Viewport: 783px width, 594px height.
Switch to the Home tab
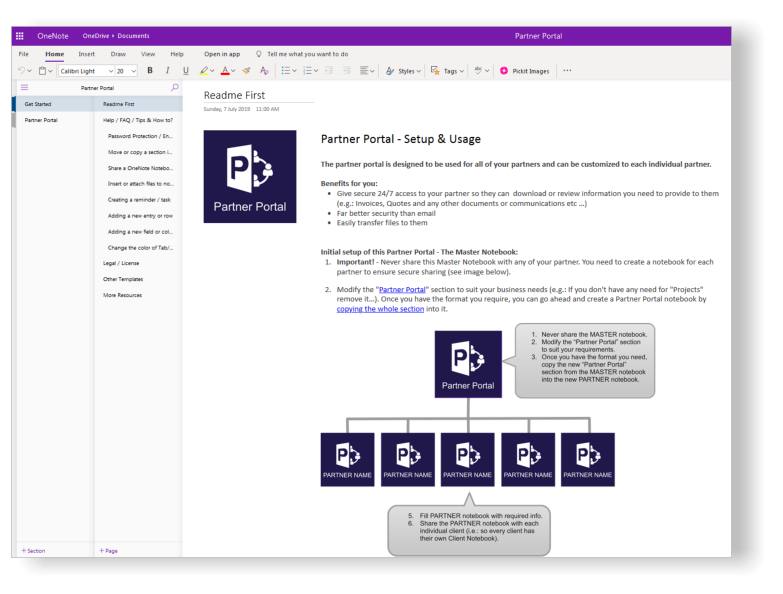pos(54,54)
